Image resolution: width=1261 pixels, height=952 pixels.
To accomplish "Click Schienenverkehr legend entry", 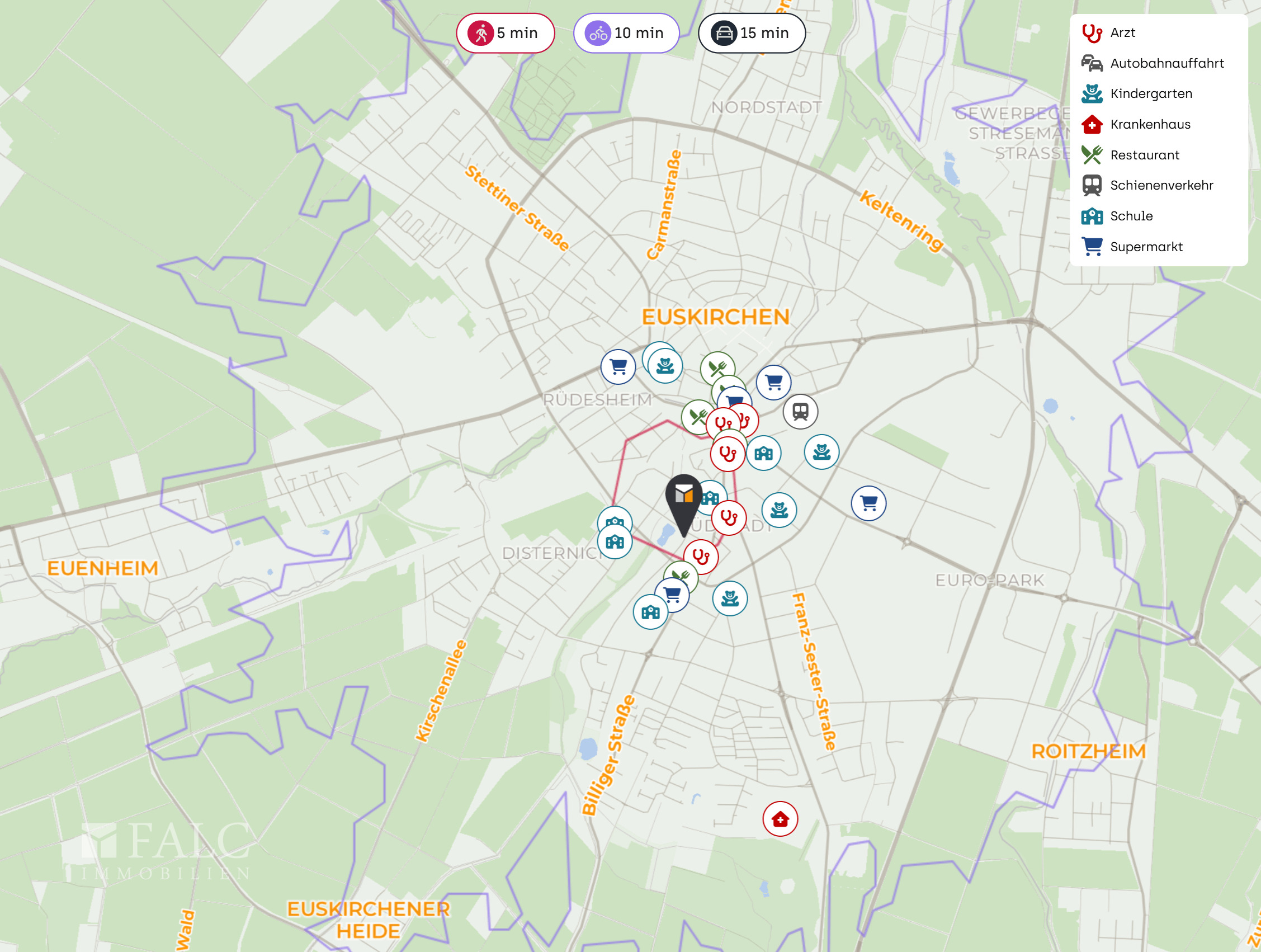I will tap(1161, 185).
